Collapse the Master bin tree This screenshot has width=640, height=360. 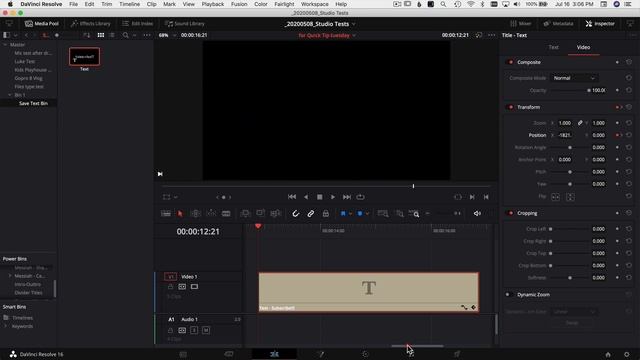coord(5,44)
